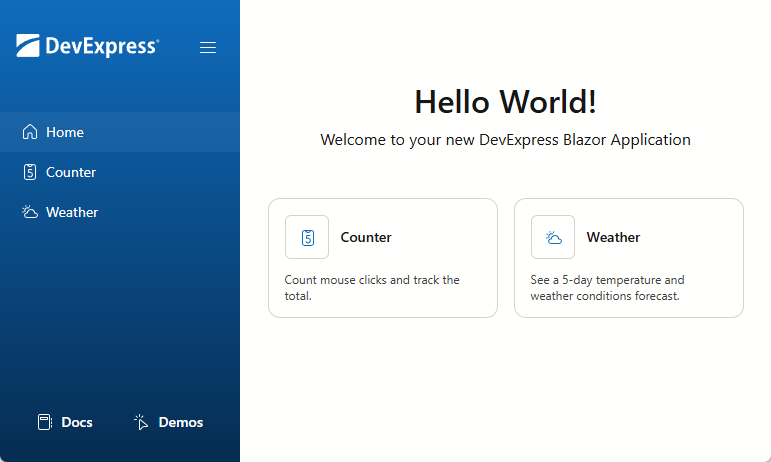Click the Weather card's cloud icon tile
771x462 pixels.
point(553,237)
